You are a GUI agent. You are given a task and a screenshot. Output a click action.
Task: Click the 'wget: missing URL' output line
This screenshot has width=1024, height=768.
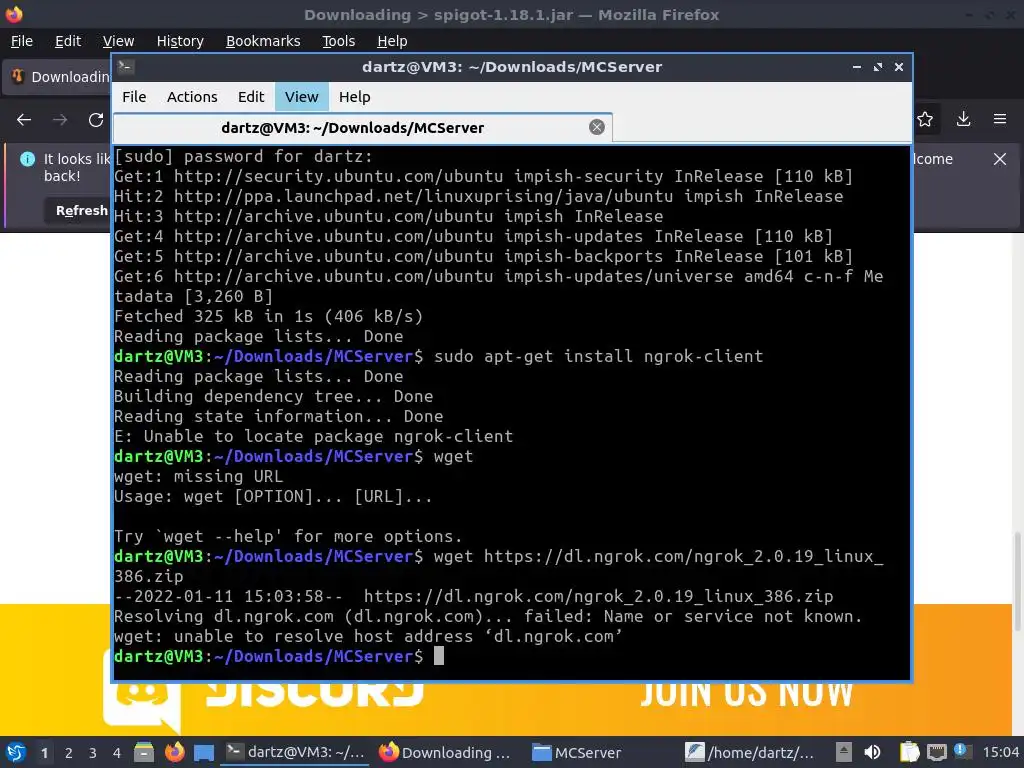[199, 476]
